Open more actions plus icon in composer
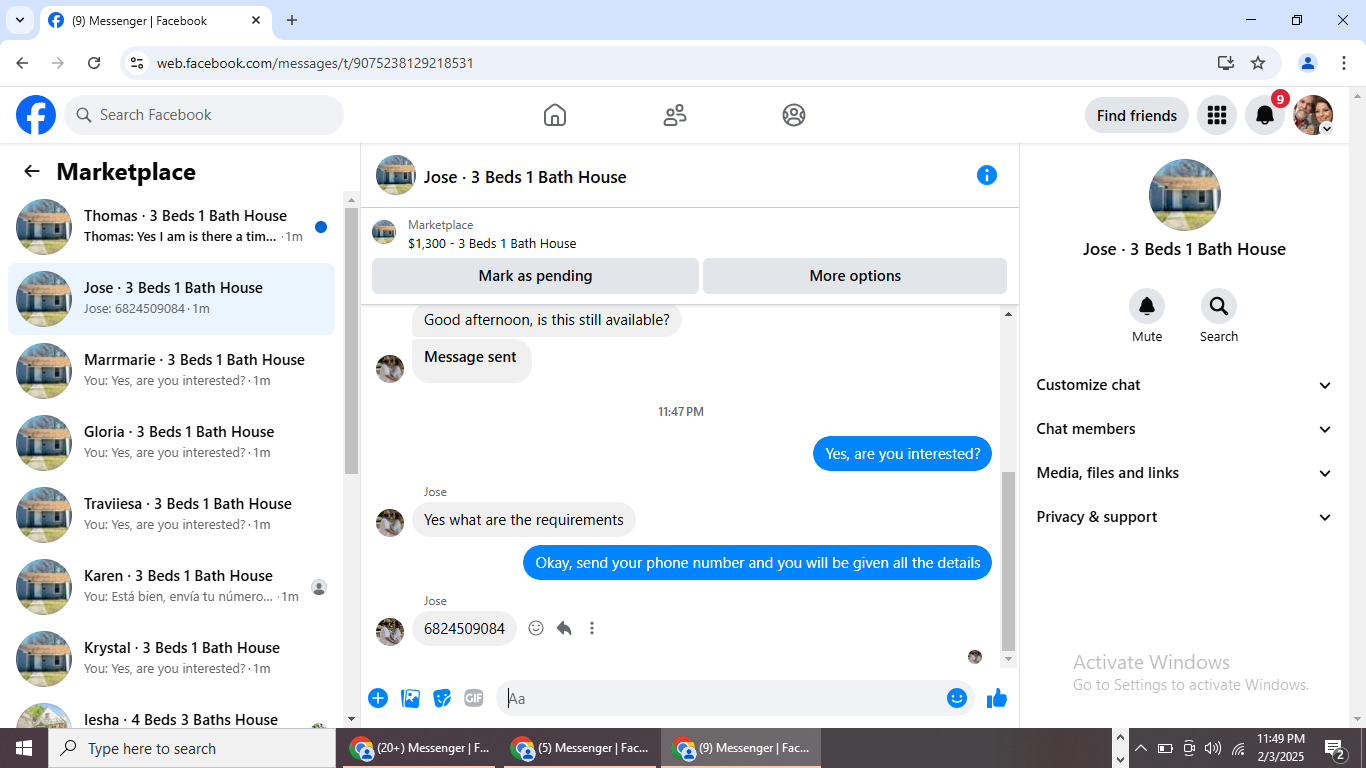1366x768 pixels. tap(378, 698)
